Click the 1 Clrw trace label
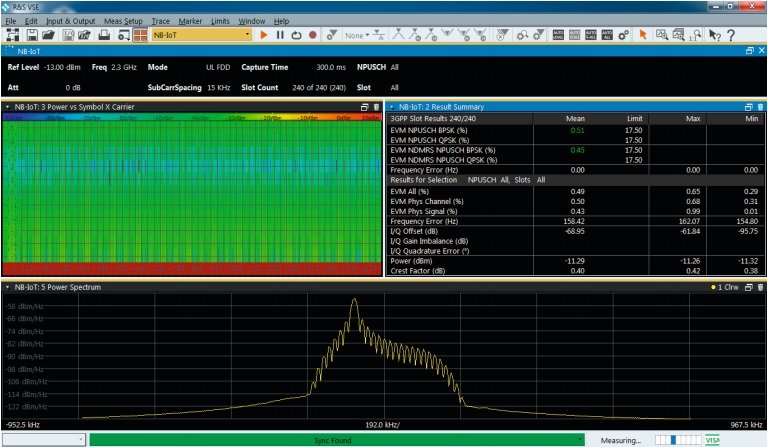This screenshot has height=447, width=768. tap(724, 287)
